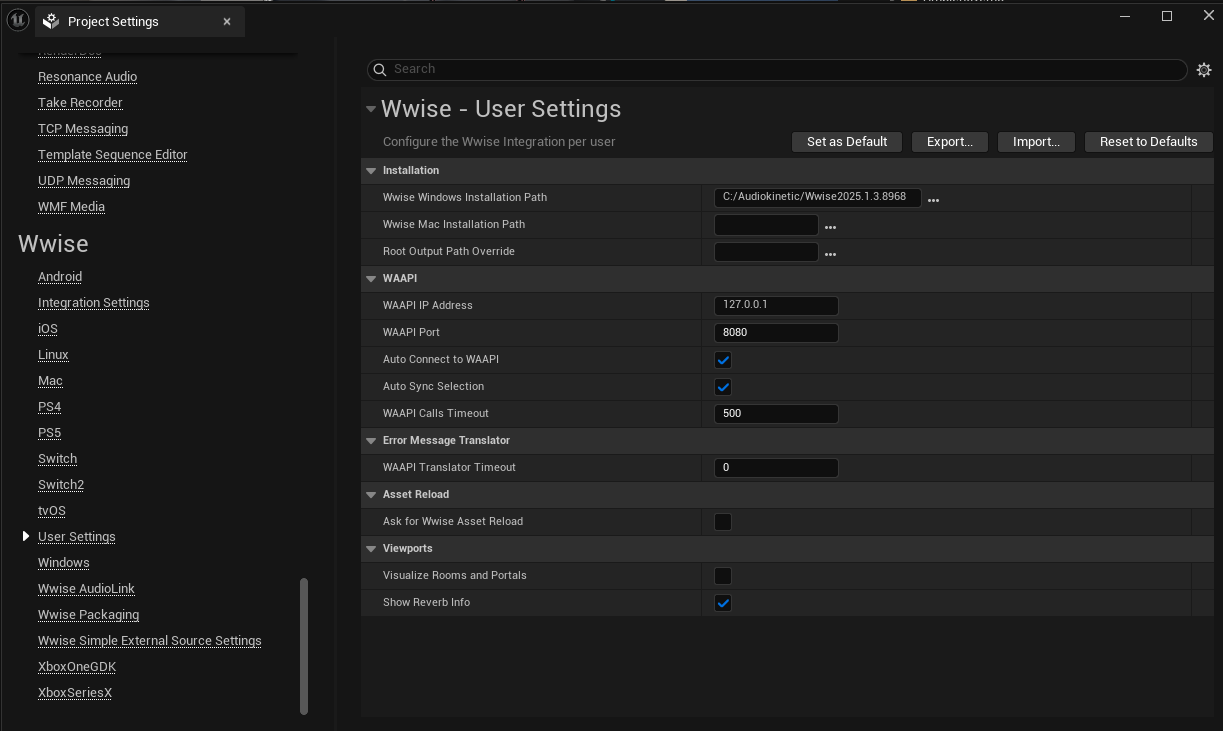Disable Auto Connect to WAAPI checkbox

[723, 360]
